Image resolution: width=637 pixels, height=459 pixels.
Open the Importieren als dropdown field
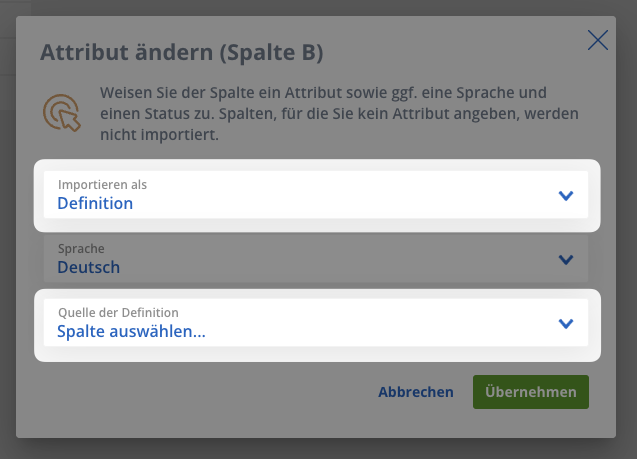(x=316, y=195)
